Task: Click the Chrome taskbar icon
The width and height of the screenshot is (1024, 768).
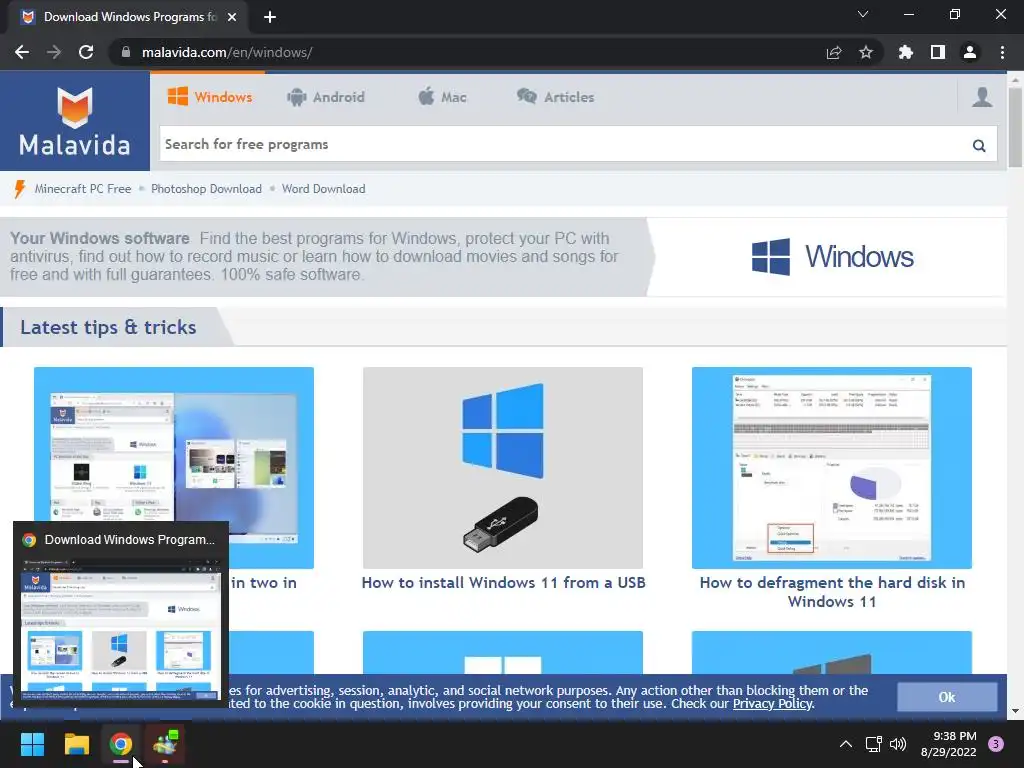Action: pos(121,744)
